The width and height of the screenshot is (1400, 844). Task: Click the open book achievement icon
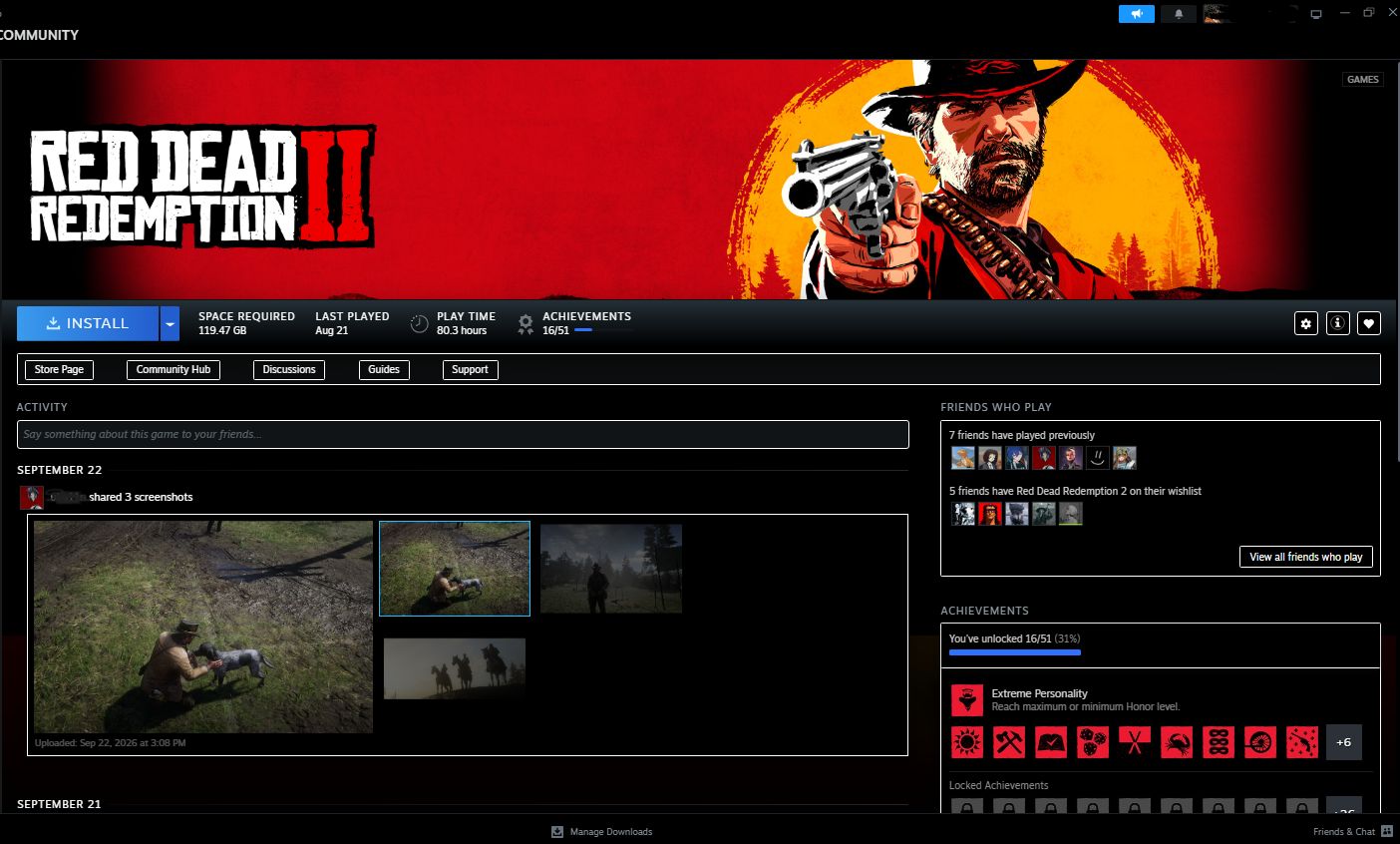[1051, 742]
